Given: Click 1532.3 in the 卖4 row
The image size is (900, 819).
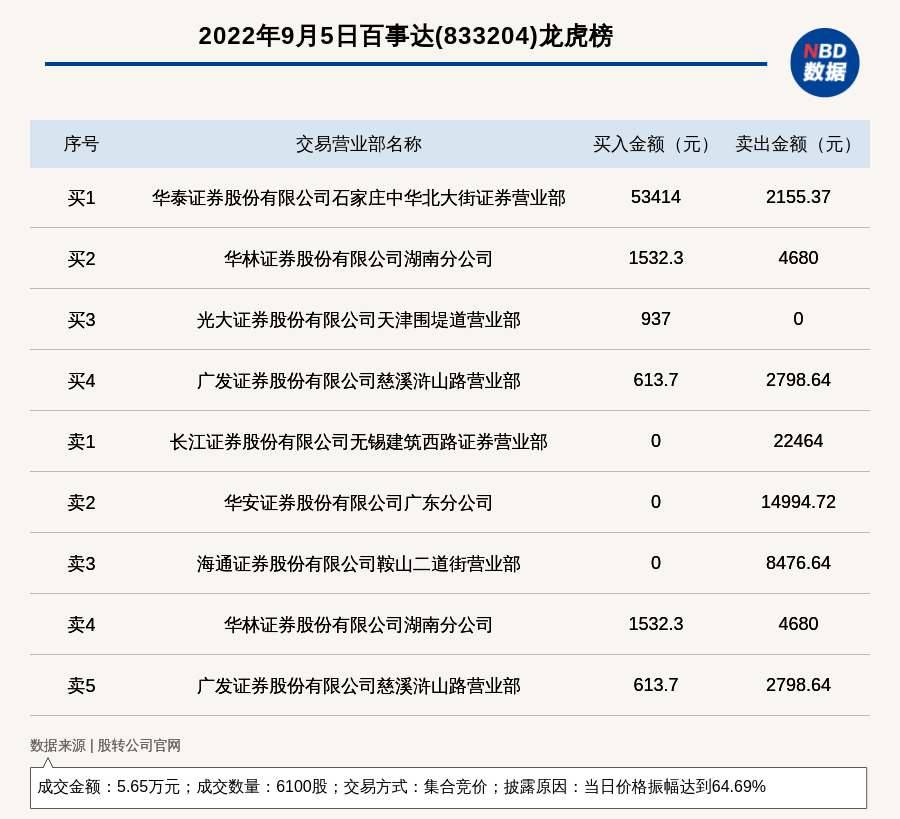Looking at the screenshot, I should click(655, 624).
